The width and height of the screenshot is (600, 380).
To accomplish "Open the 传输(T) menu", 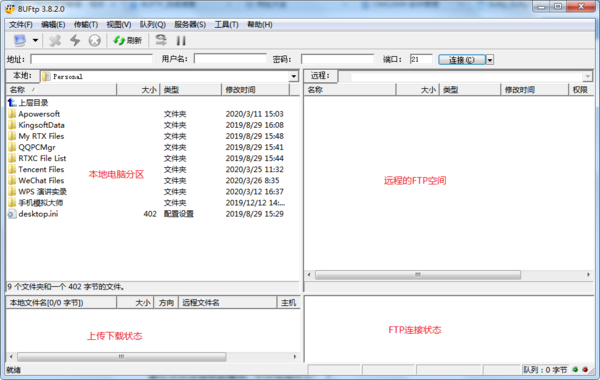I will point(86,24).
